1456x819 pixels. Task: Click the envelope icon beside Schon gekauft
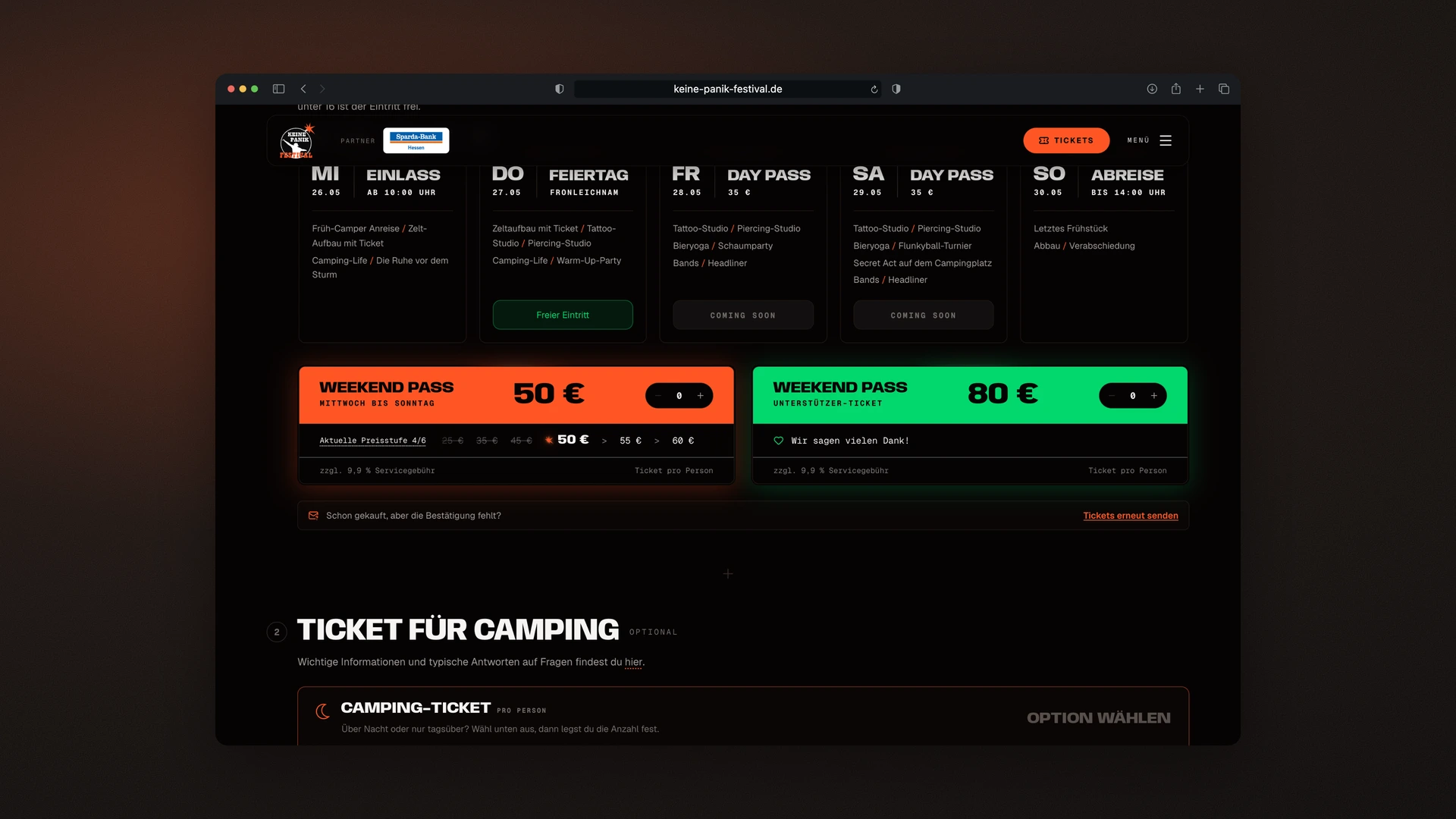coord(313,516)
